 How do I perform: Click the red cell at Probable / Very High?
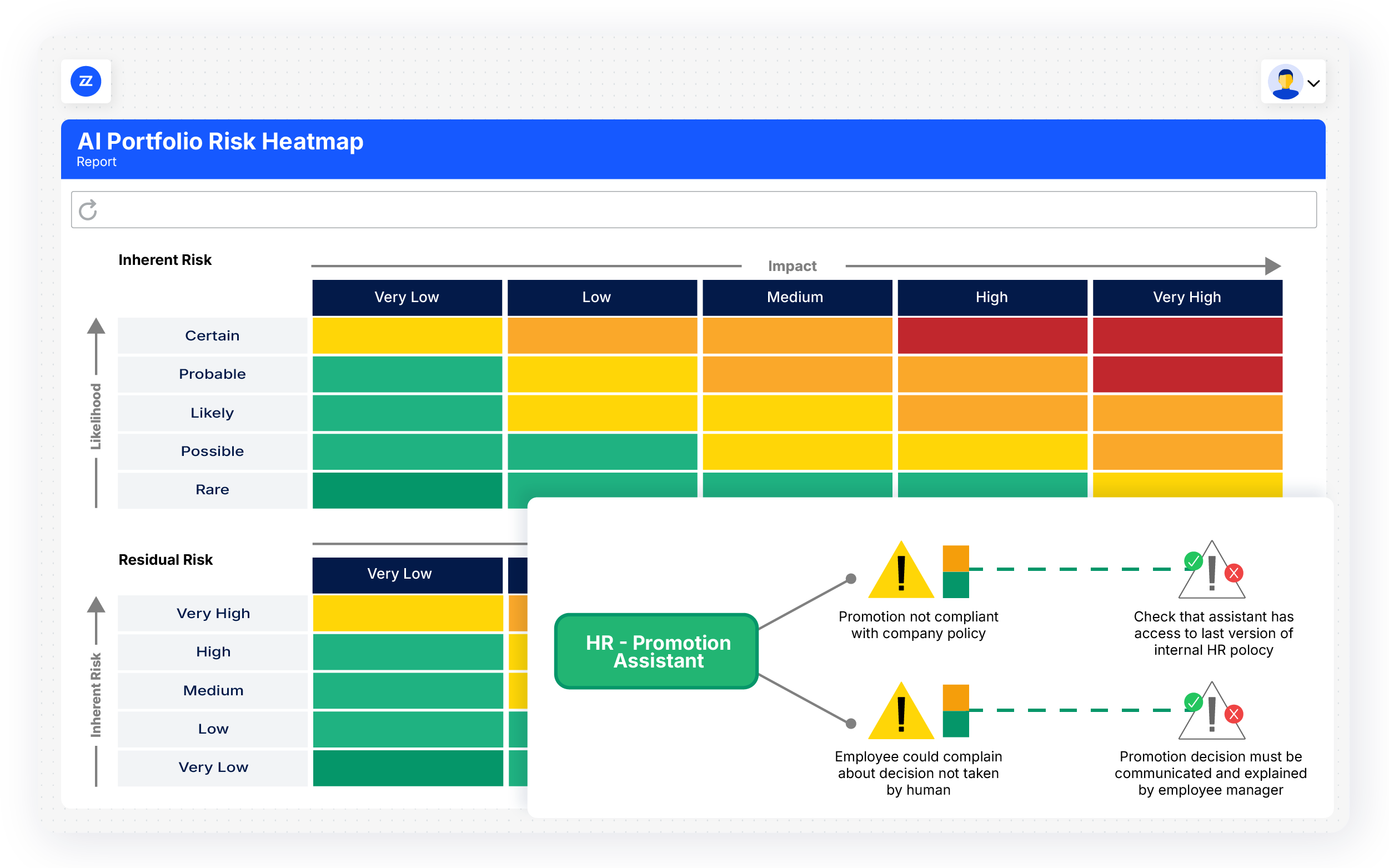tap(1187, 374)
